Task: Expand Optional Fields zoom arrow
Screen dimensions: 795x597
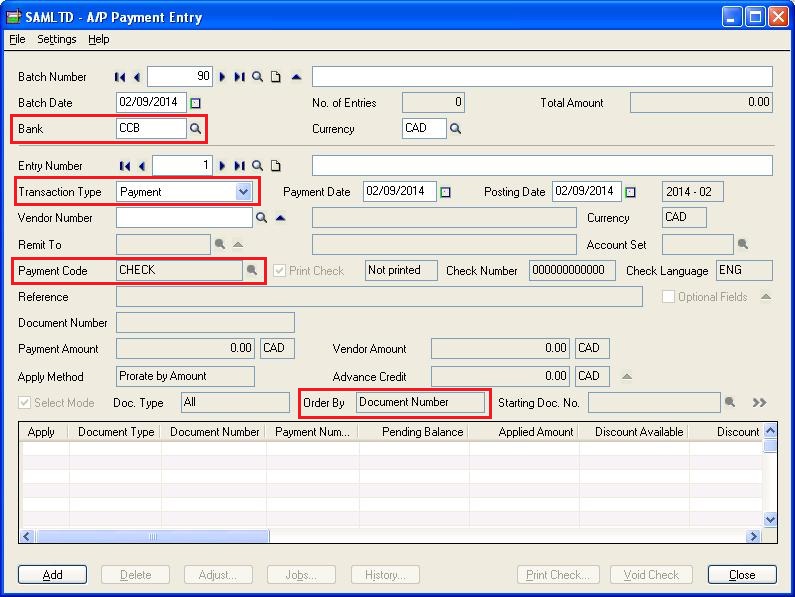Action: [x=766, y=297]
